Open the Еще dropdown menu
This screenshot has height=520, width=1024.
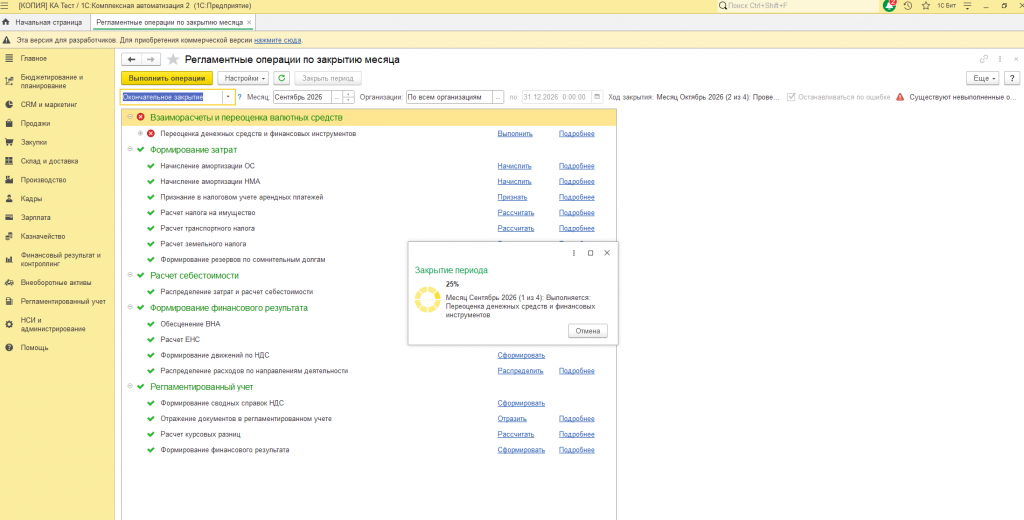pos(983,78)
